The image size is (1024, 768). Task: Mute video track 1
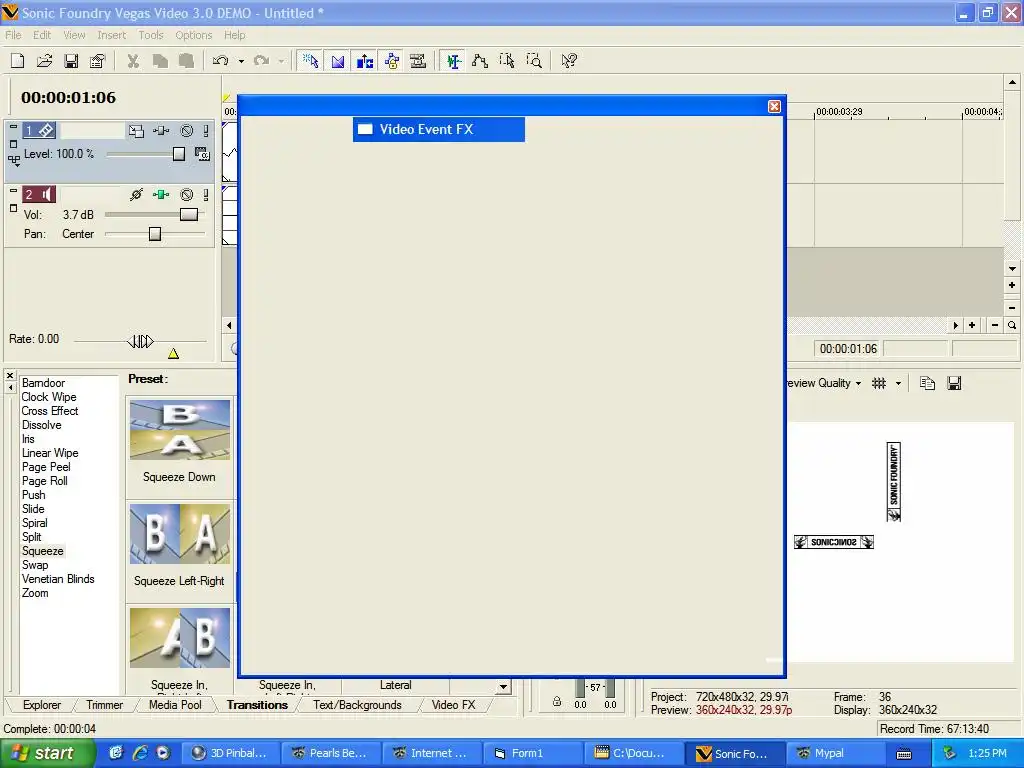click(x=187, y=131)
